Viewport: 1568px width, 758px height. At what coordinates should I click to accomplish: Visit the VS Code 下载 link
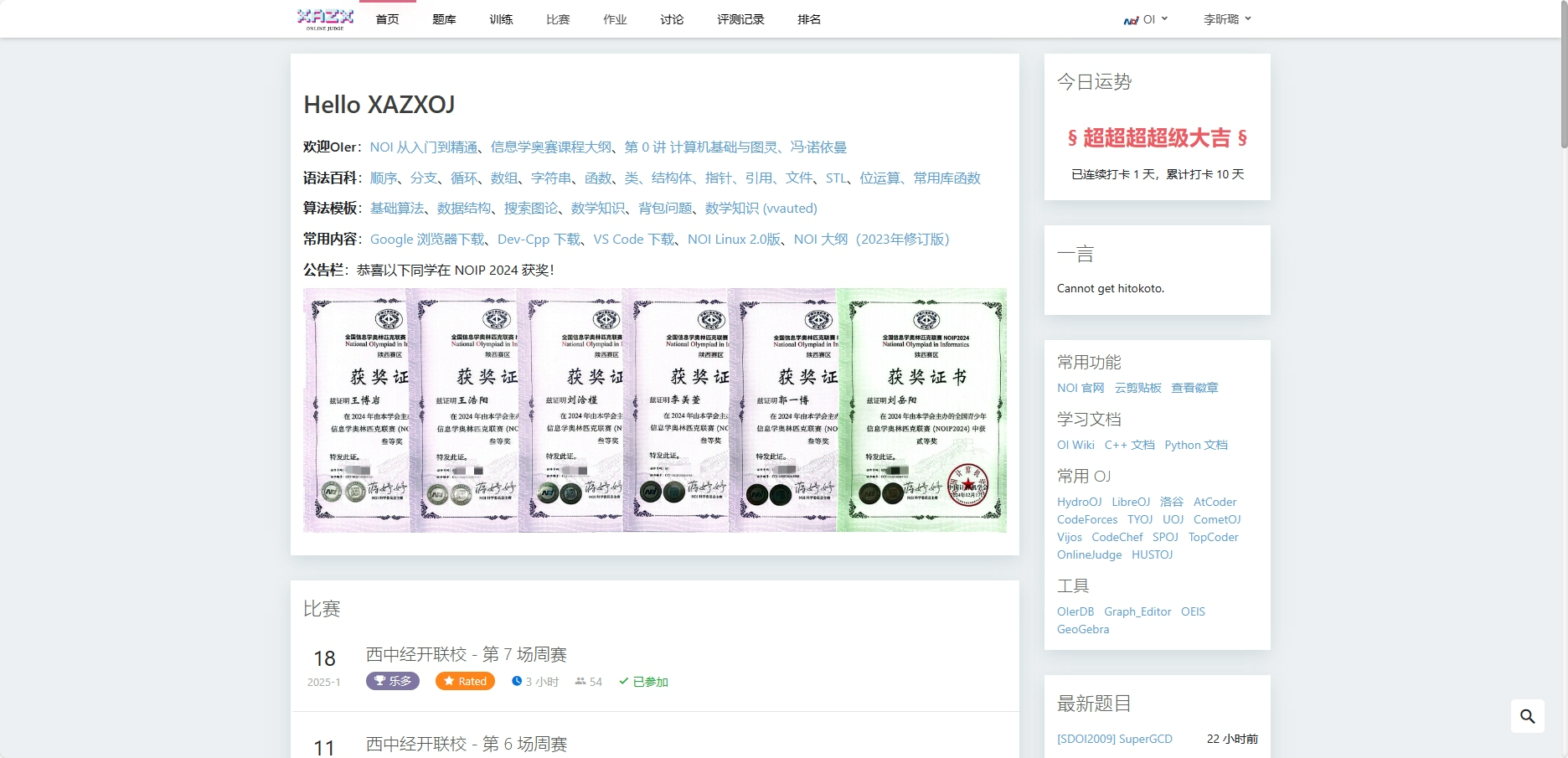point(633,240)
